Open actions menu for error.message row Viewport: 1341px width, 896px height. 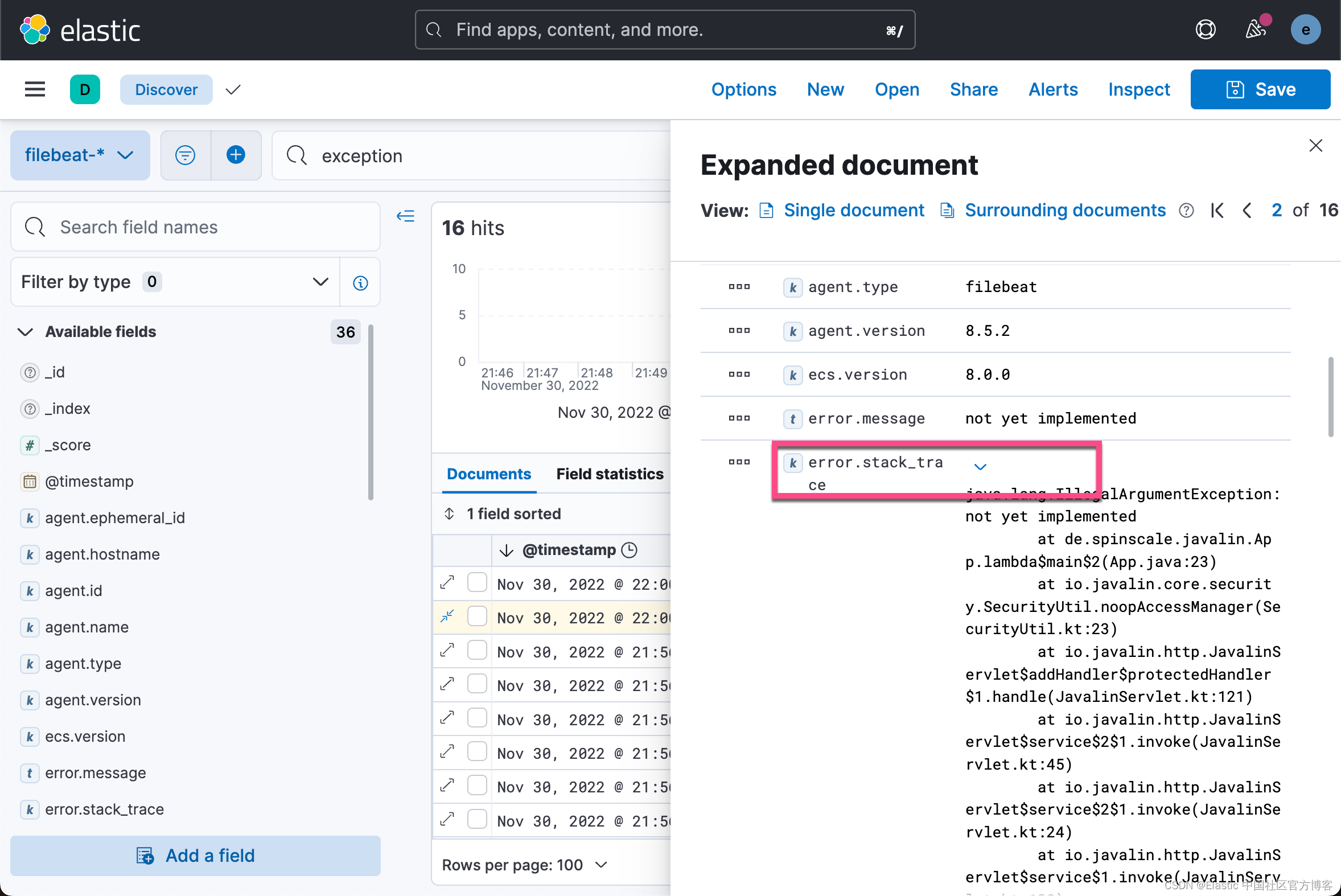coord(739,418)
